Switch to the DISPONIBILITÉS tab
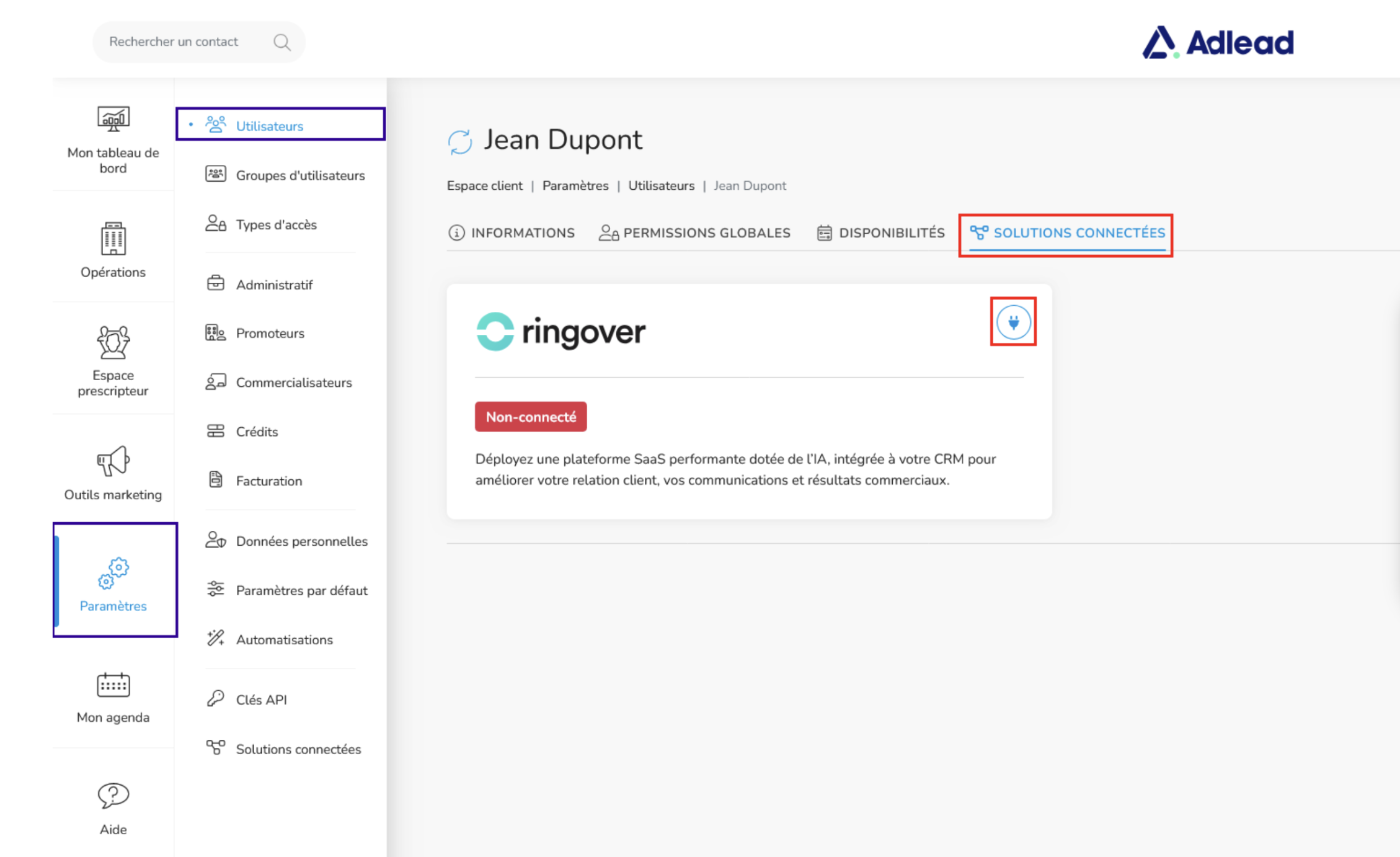 [x=880, y=233]
